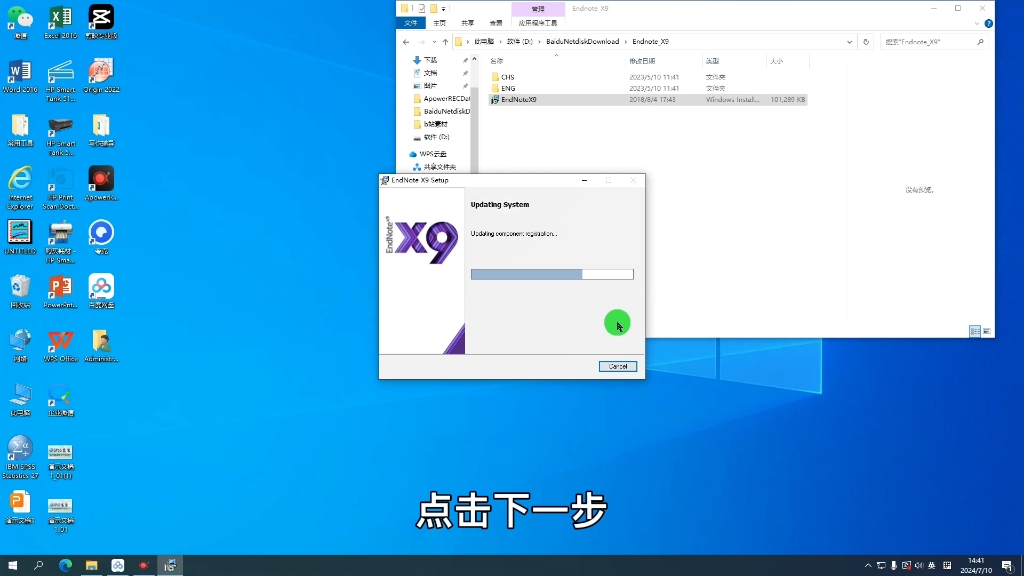Image resolution: width=1024 pixels, height=576 pixels.
Task: Open taskbar search magnifier
Action: [39, 566]
